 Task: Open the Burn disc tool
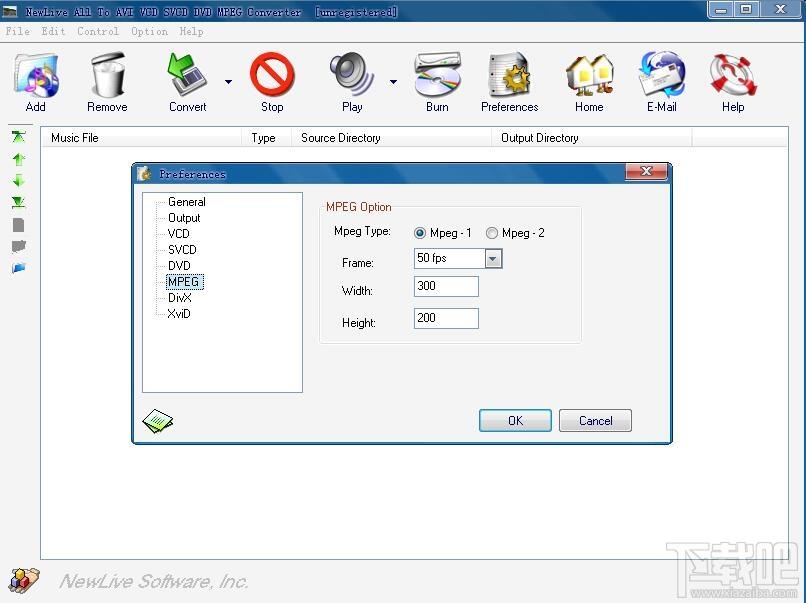tap(437, 76)
